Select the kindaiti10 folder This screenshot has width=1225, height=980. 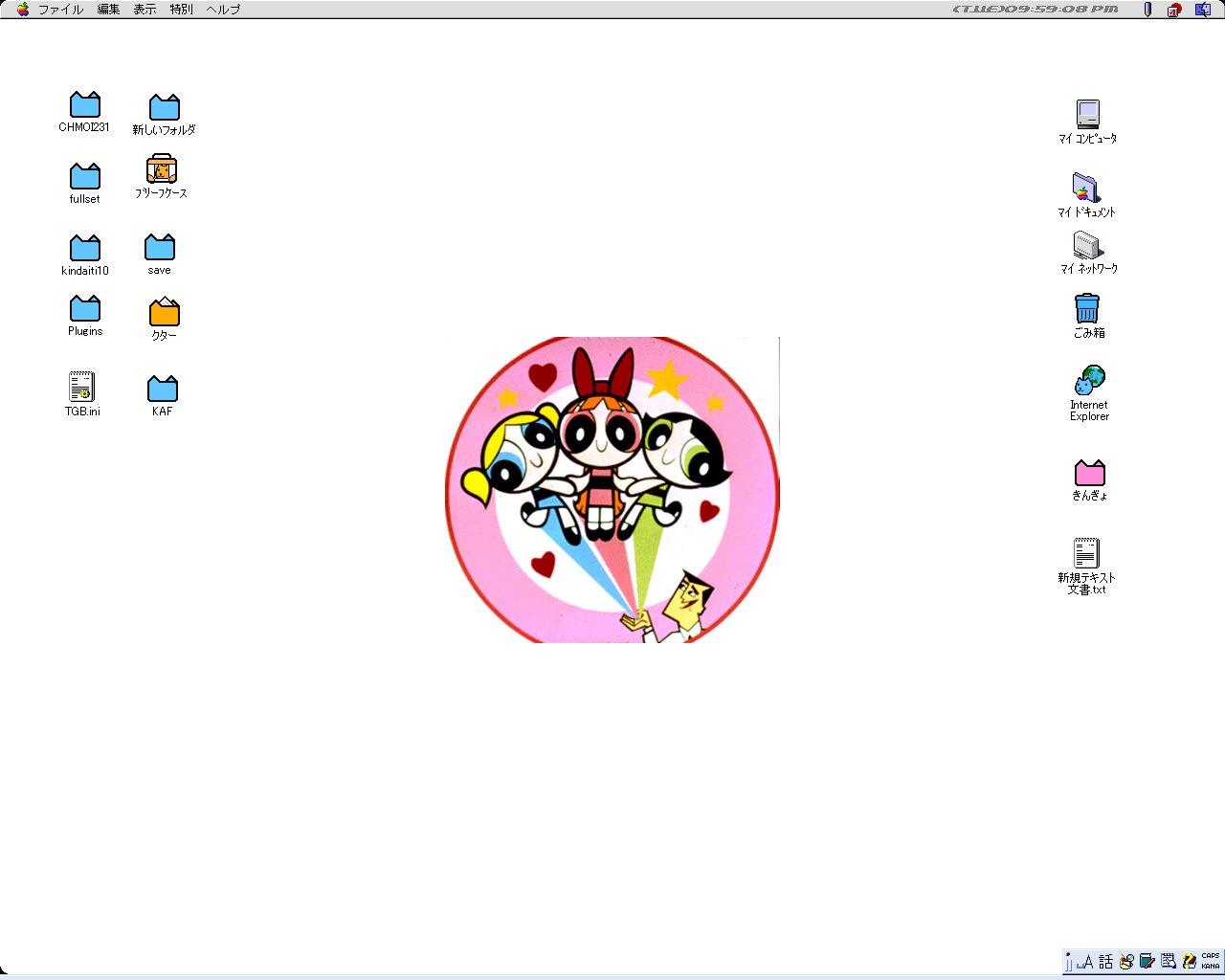point(84,256)
